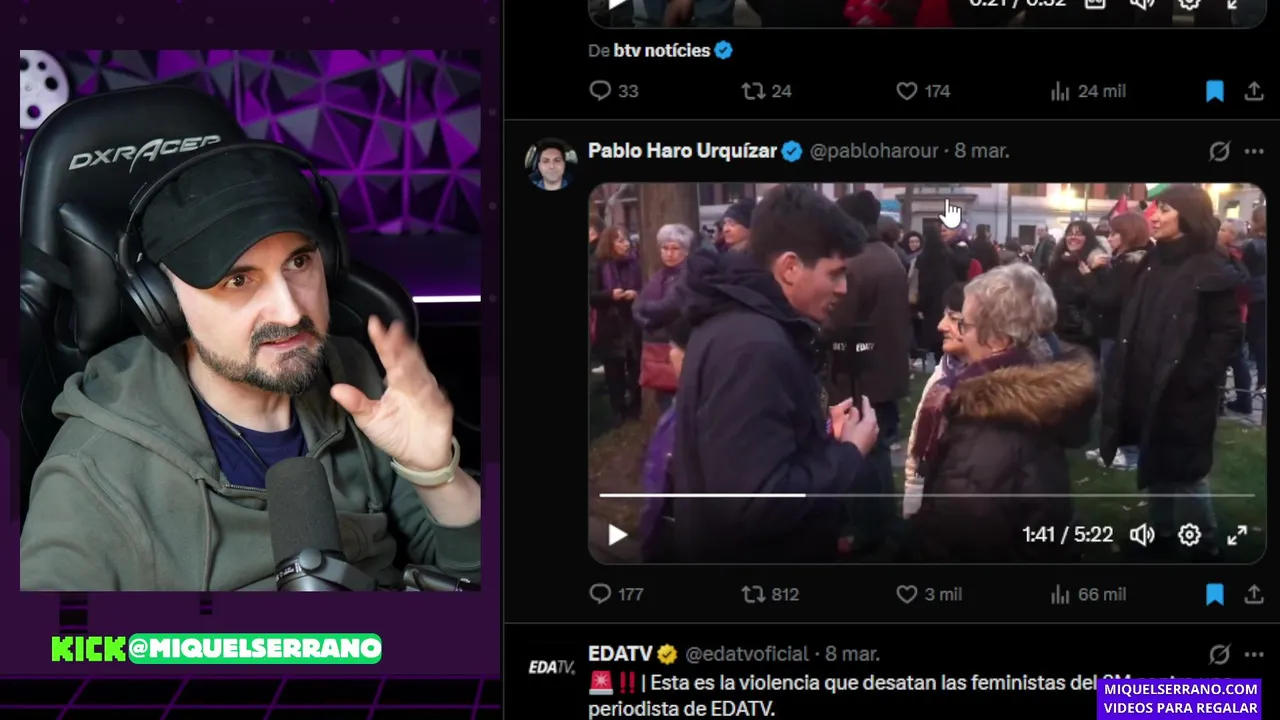Open video settings gear icon
This screenshot has width=1280, height=720.
[1189, 535]
